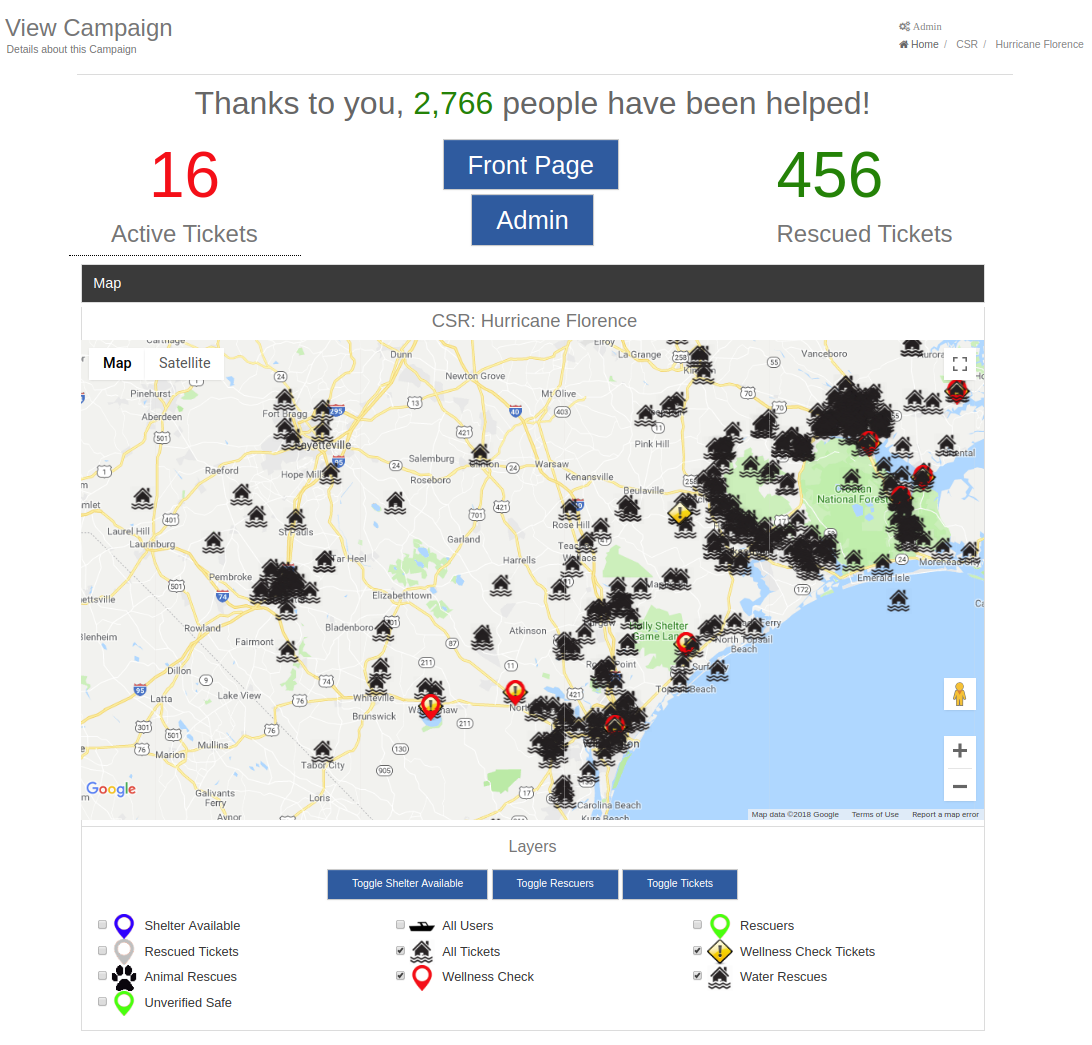Click house marker near Tabor City
This screenshot has width=1092, height=1045.
322,752
